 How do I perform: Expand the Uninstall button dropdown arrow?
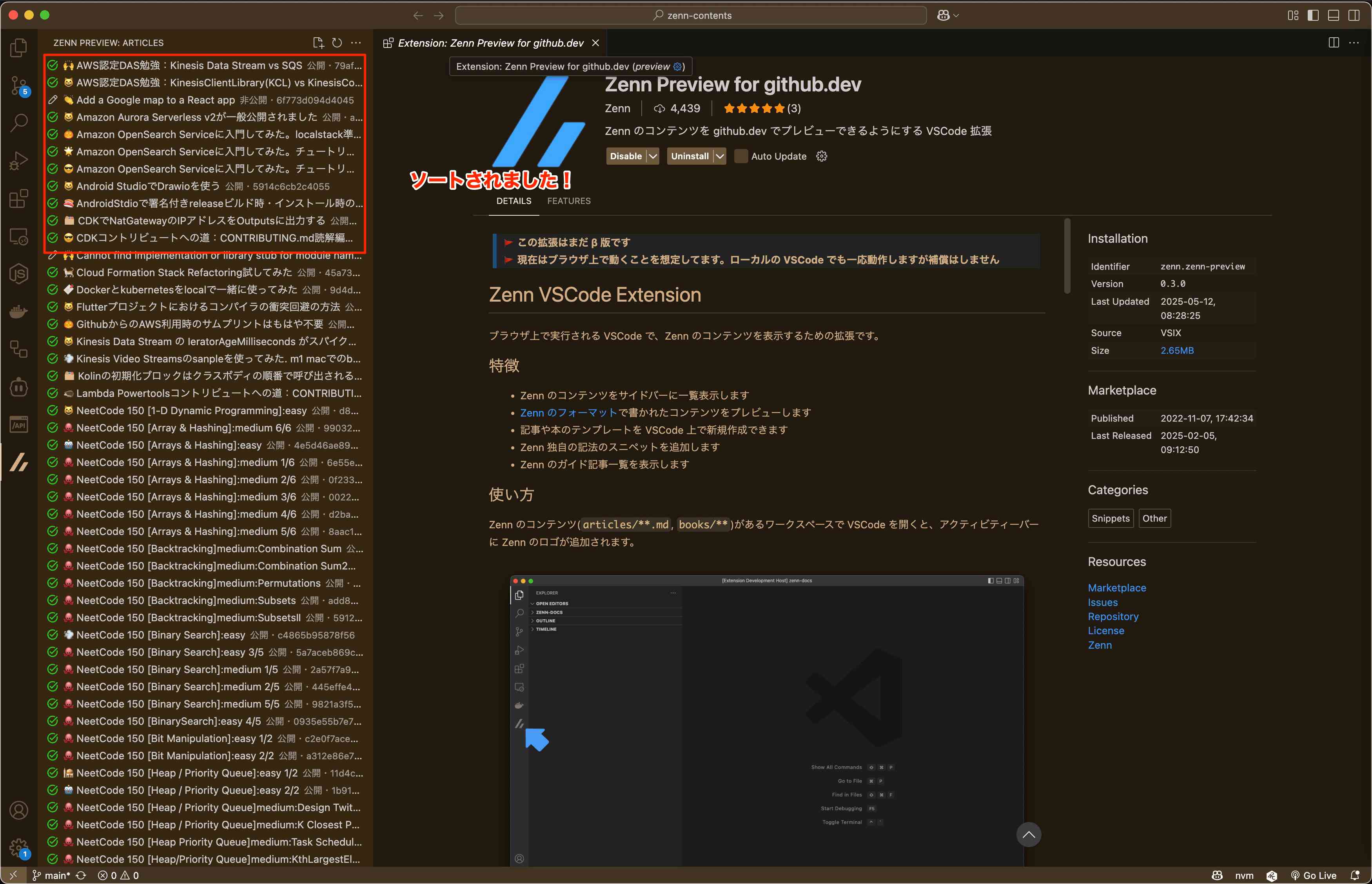click(x=720, y=156)
